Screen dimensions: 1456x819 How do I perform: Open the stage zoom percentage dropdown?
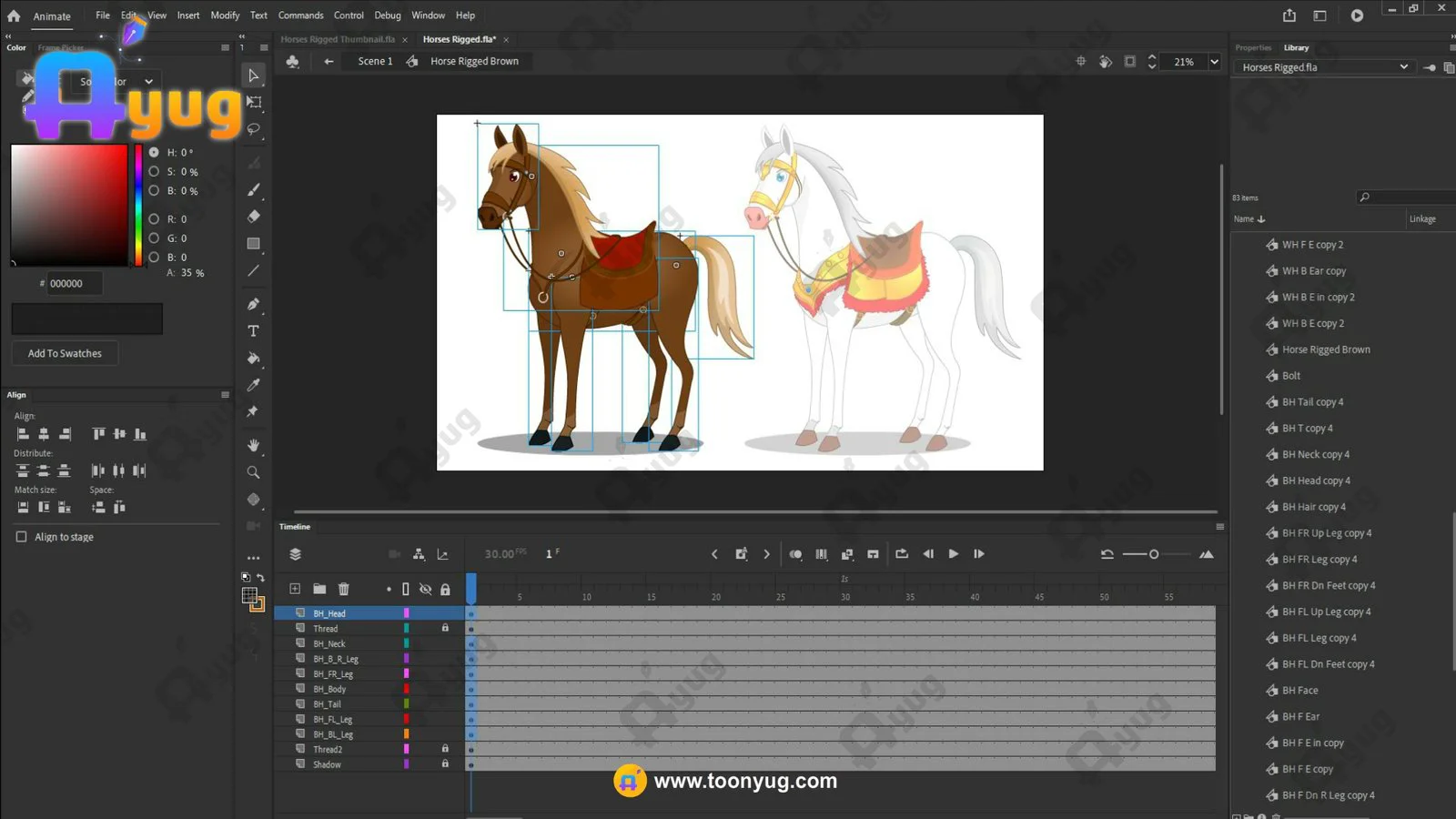(1214, 62)
